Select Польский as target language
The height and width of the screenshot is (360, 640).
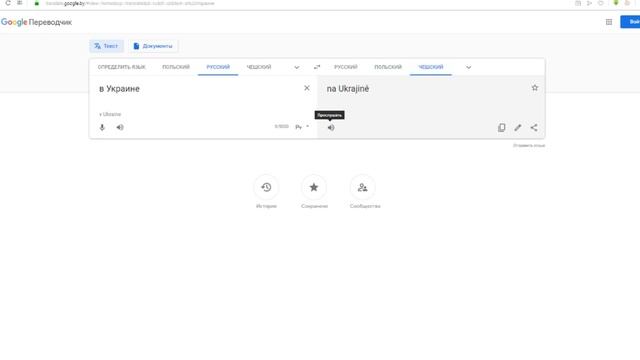pyautogui.click(x=388, y=67)
